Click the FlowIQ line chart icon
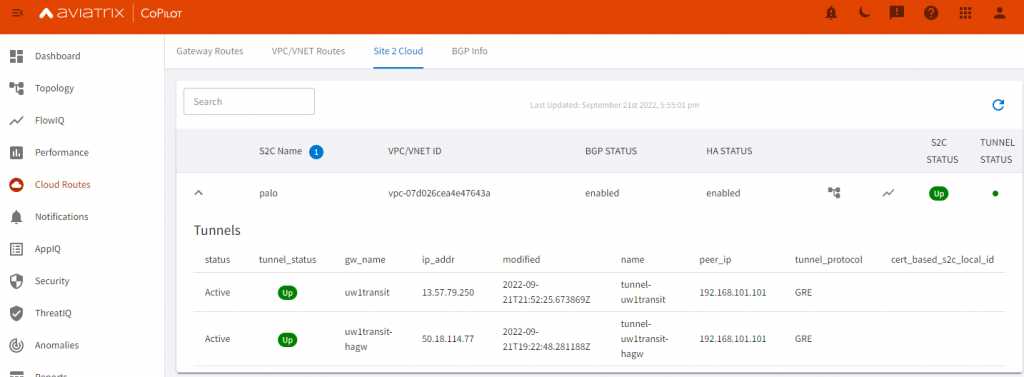Screen dimensions: 1024x377 (16, 120)
